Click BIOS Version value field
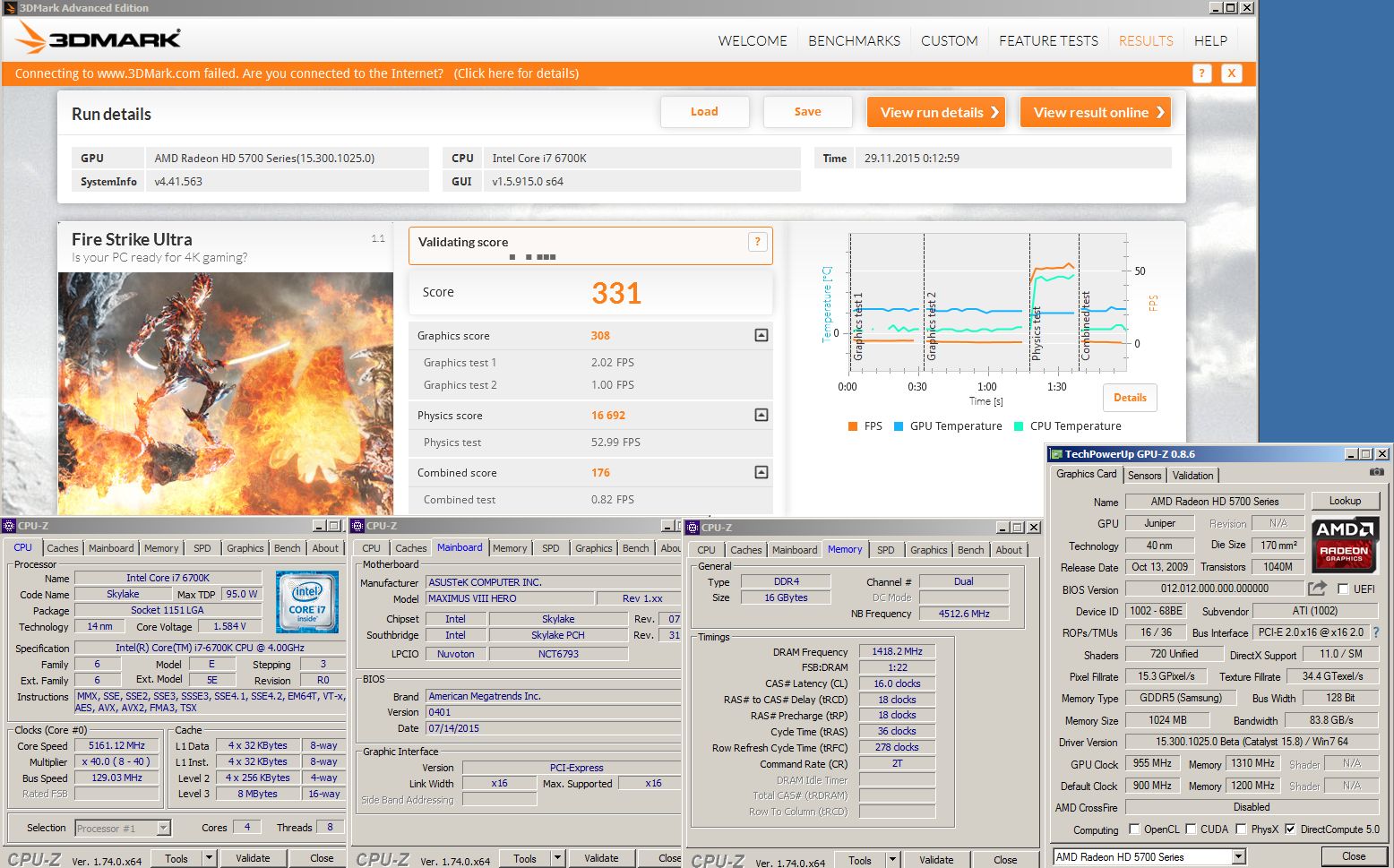Viewport: 1394px width, 868px height. [x=1214, y=589]
